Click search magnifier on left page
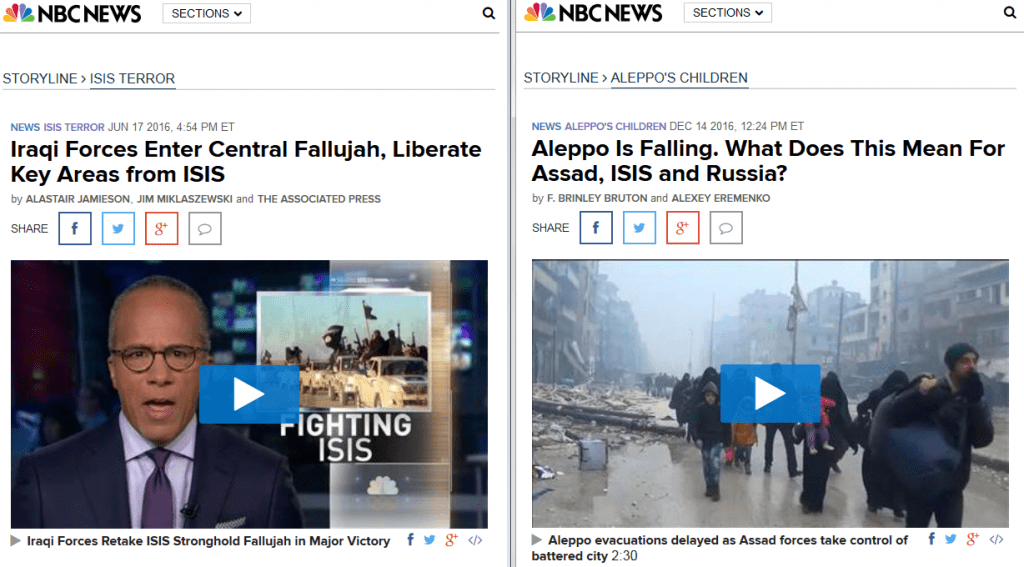The height and width of the screenshot is (567, 1024). pos(488,13)
